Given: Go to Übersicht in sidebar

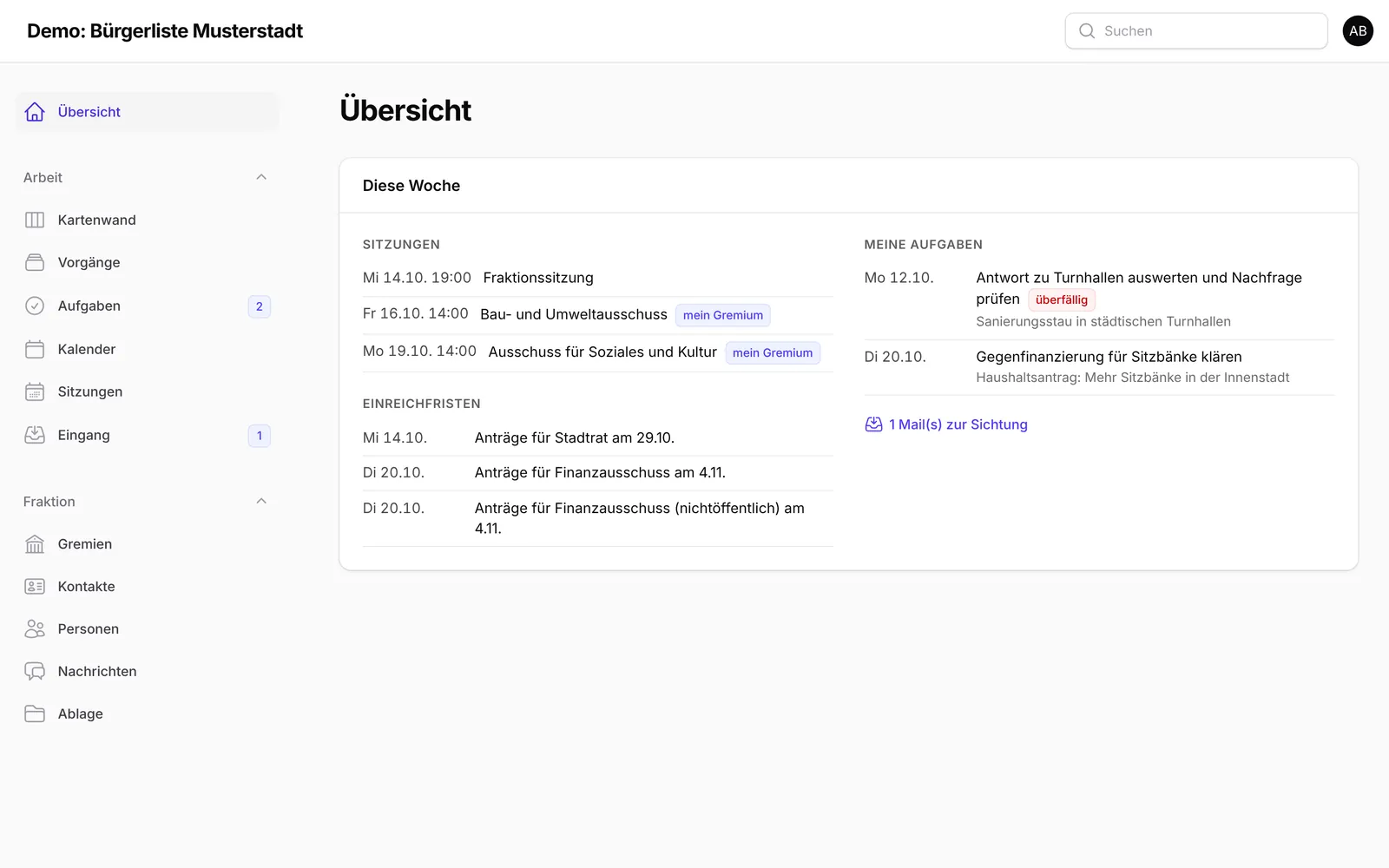Looking at the screenshot, I should click(148, 112).
